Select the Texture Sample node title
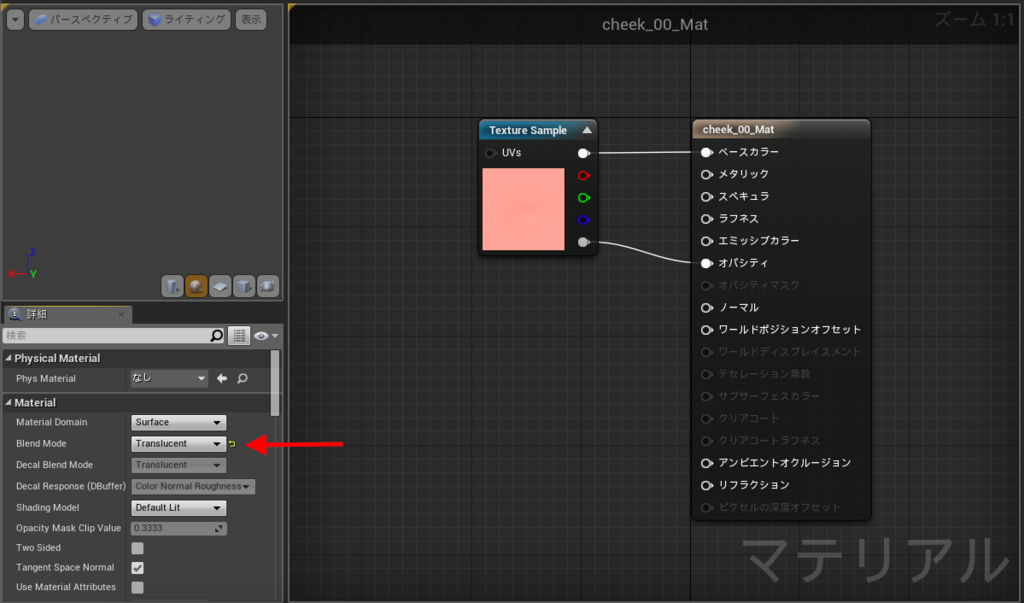 pos(528,130)
